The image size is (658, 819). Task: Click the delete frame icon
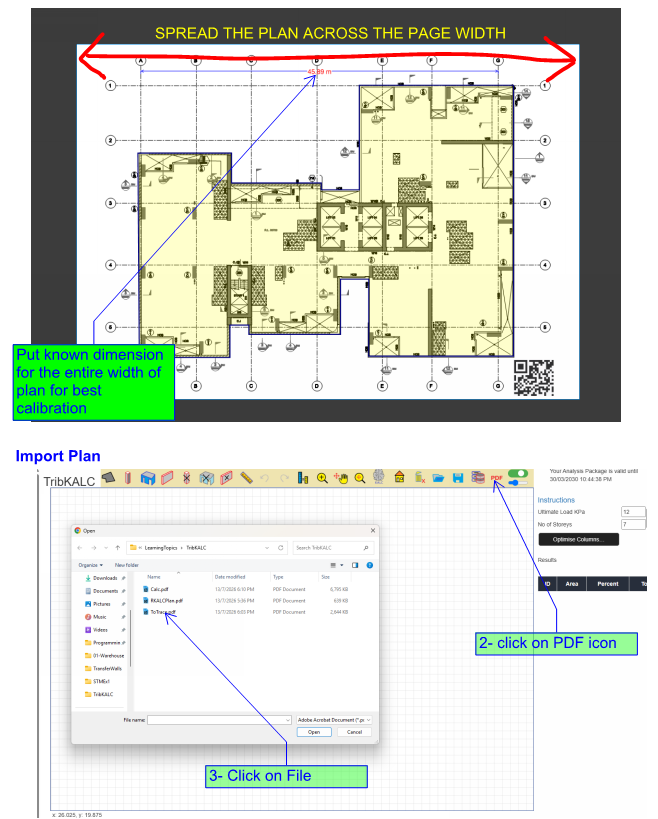(x=207, y=477)
